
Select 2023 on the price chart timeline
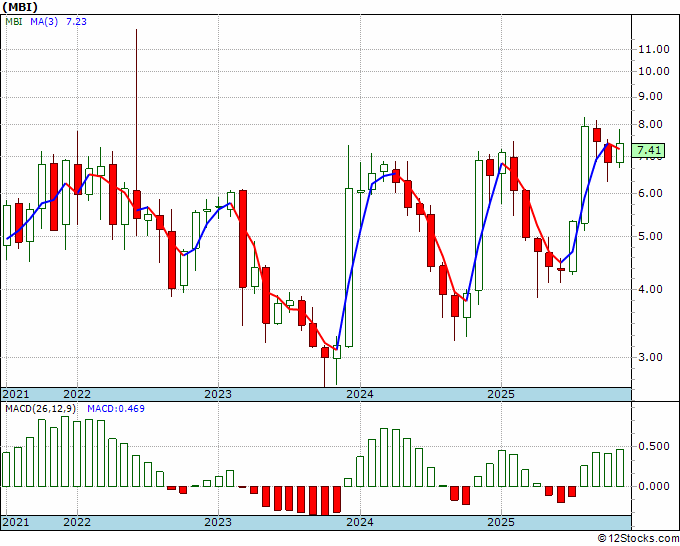(x=218, y=394)
